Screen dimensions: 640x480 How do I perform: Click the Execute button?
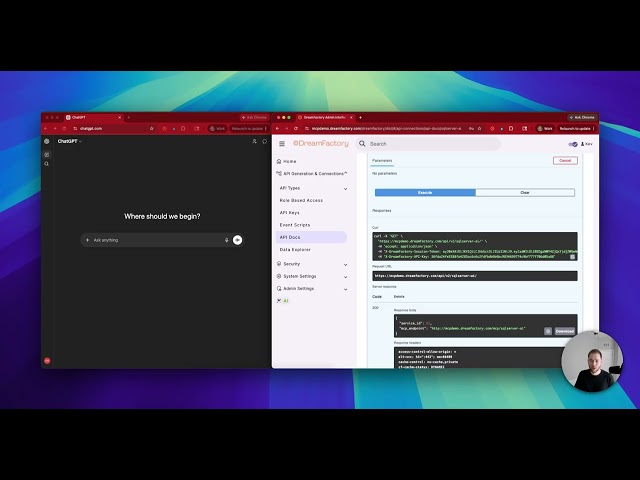point(425,192)
